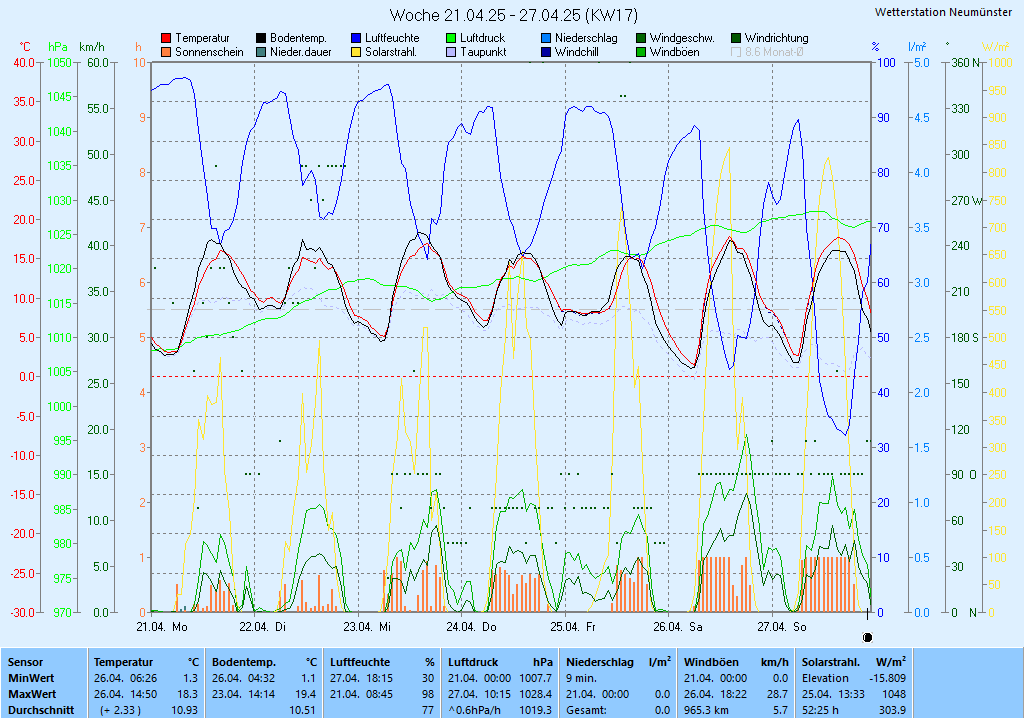
Task: Click the '25.04. Fr' day label
Action: [573, 627]
